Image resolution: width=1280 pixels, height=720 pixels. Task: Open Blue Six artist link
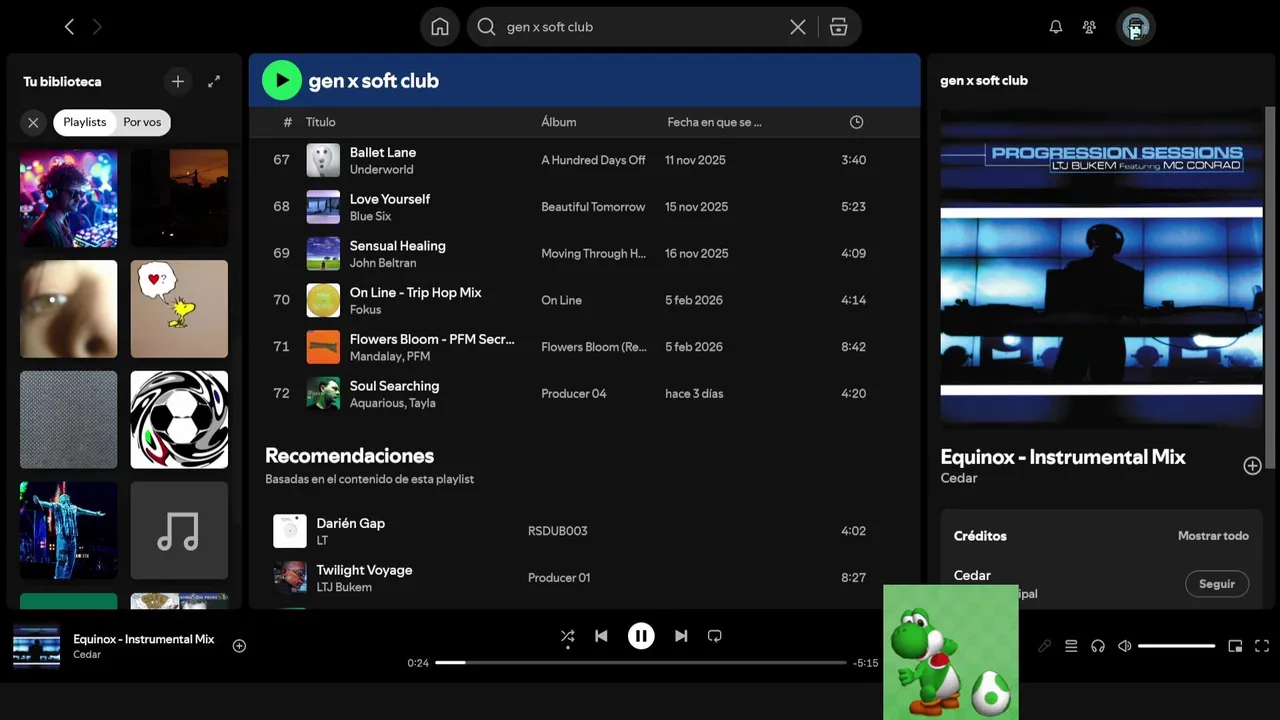370,216
